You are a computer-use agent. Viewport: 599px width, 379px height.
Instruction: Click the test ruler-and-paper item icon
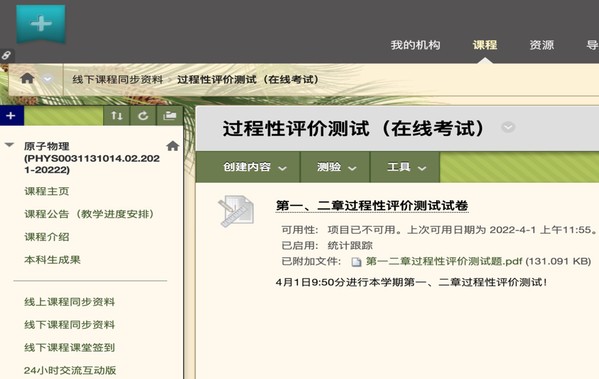click(236, 211)
